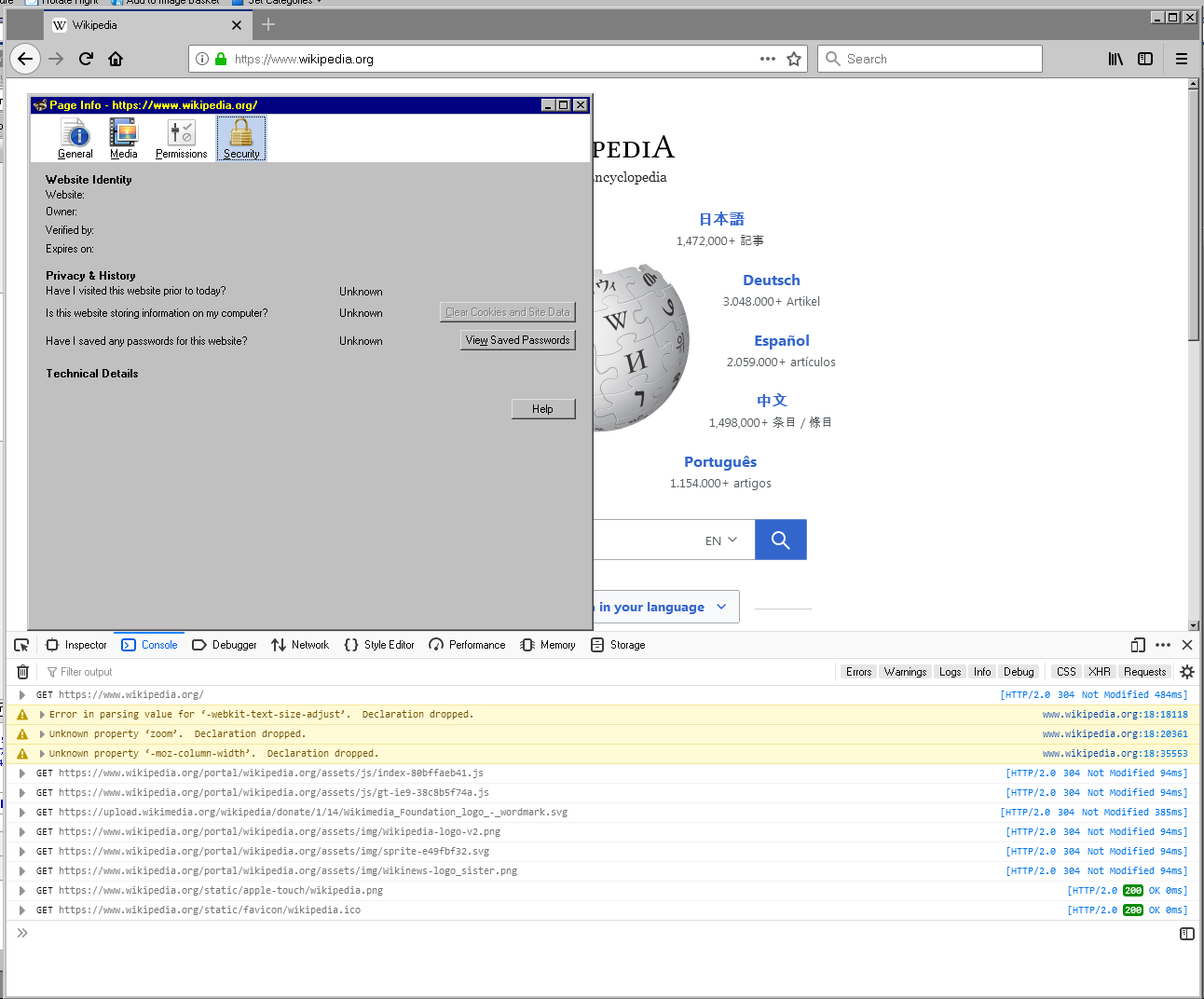
Task: Close the Wikipedia browser tab
Action: (236, 25)
